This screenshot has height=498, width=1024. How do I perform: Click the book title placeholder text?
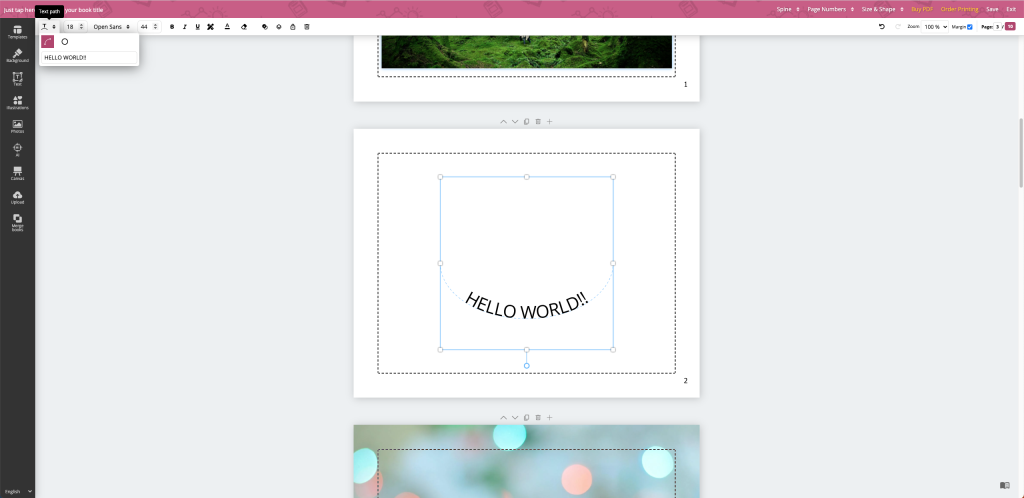[x=54, y=10]
